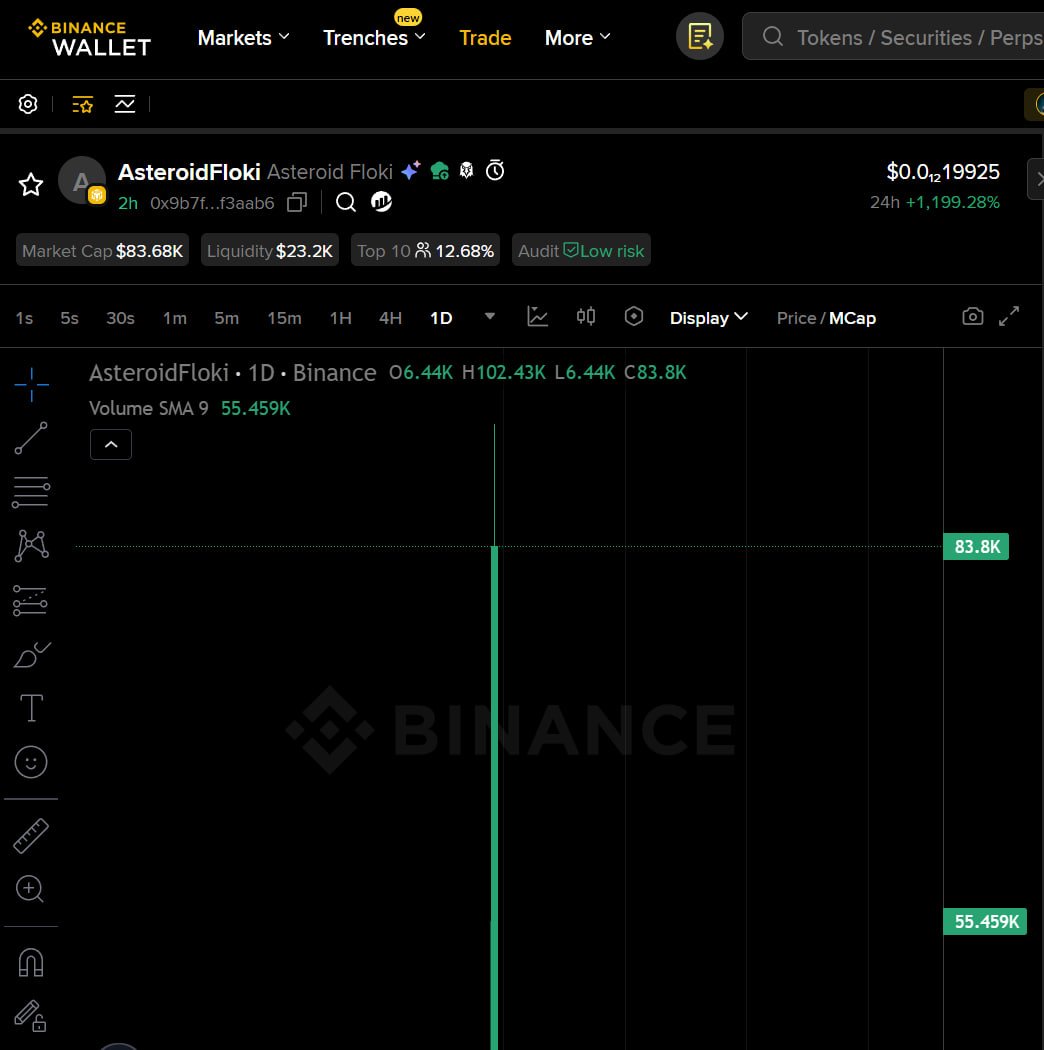Select the 1H timeframe

340,318
